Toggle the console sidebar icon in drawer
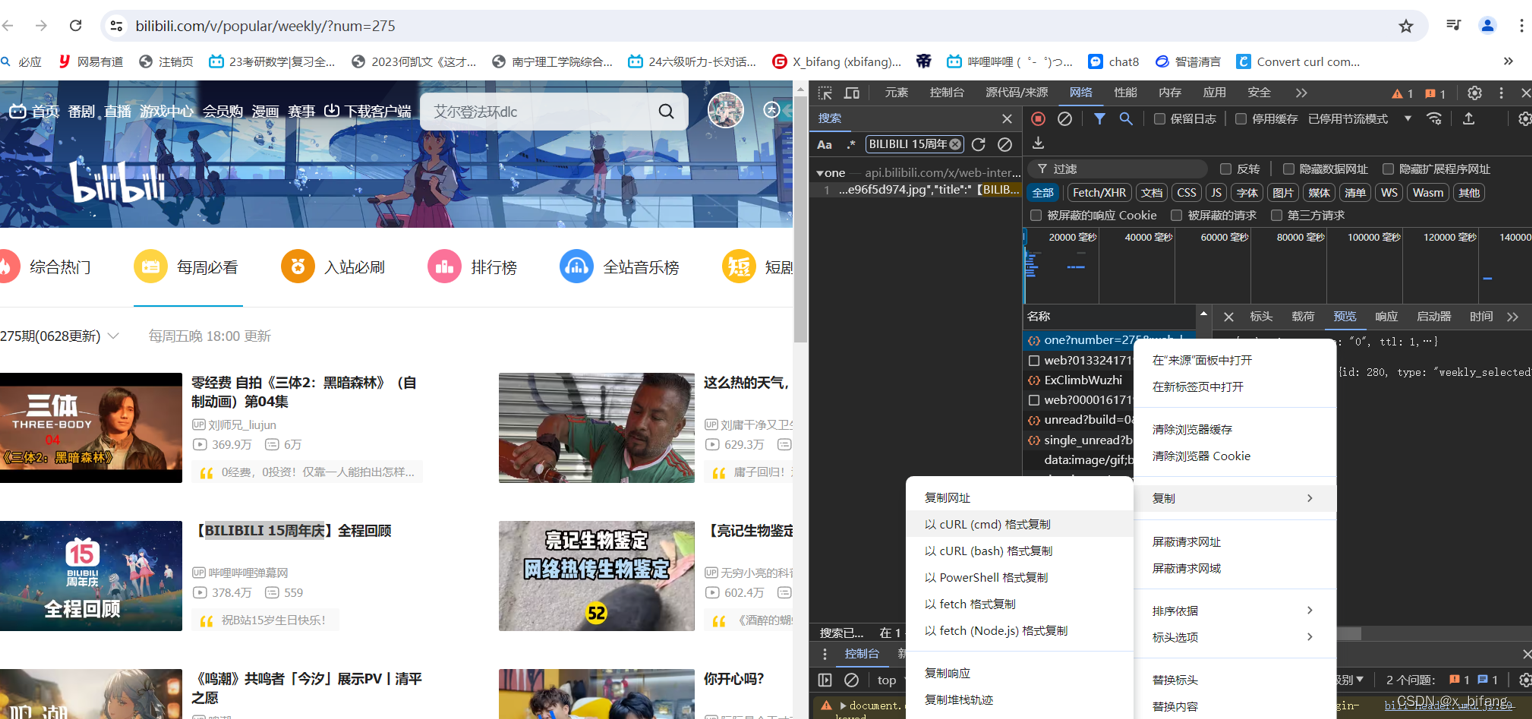The height and width of the screenshot is (719, 1532). click(825, 680)
